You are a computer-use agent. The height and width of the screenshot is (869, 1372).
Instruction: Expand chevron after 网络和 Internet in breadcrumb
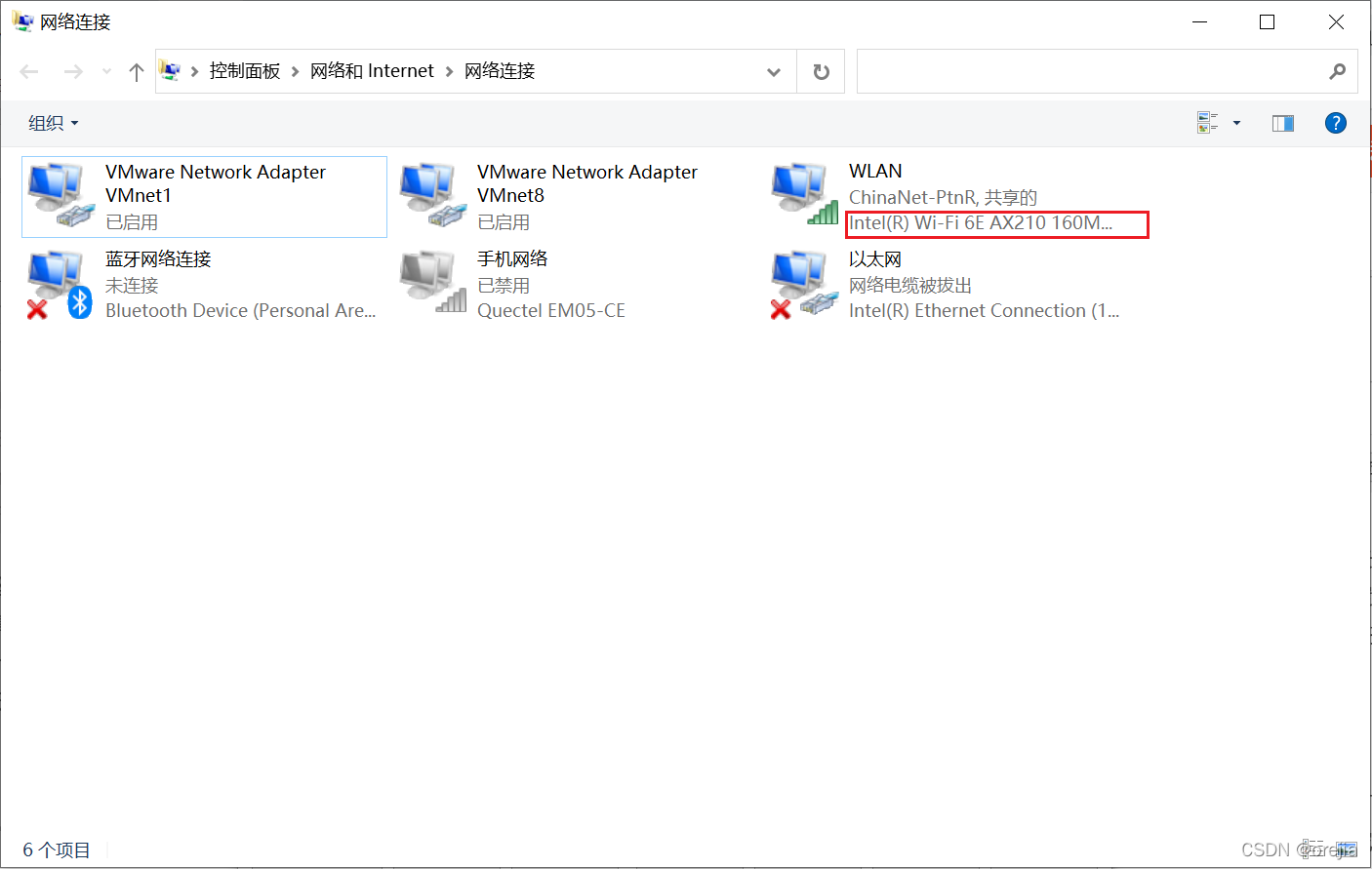[x=449, y=71]
